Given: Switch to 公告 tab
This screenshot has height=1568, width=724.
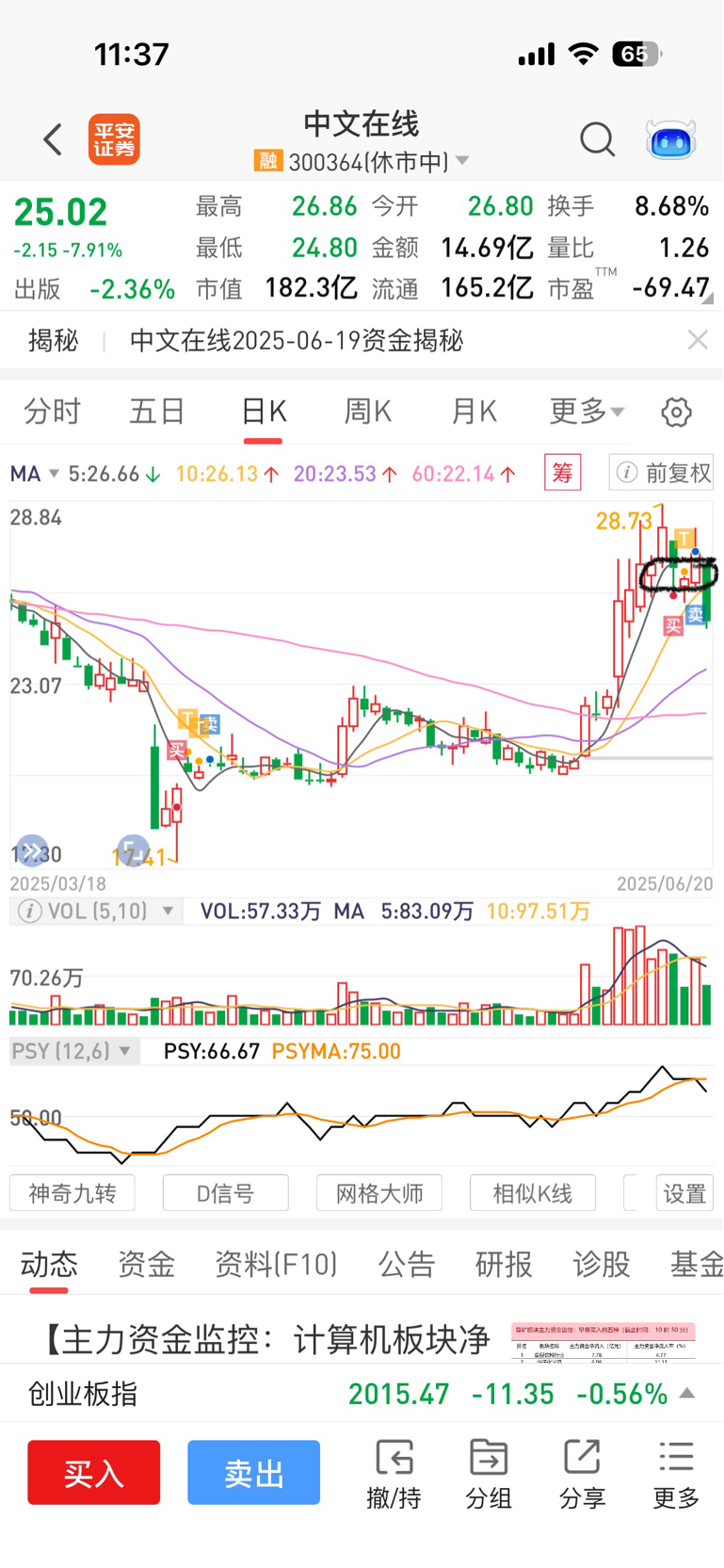Looking at the screenshot, I should 407,1265.
